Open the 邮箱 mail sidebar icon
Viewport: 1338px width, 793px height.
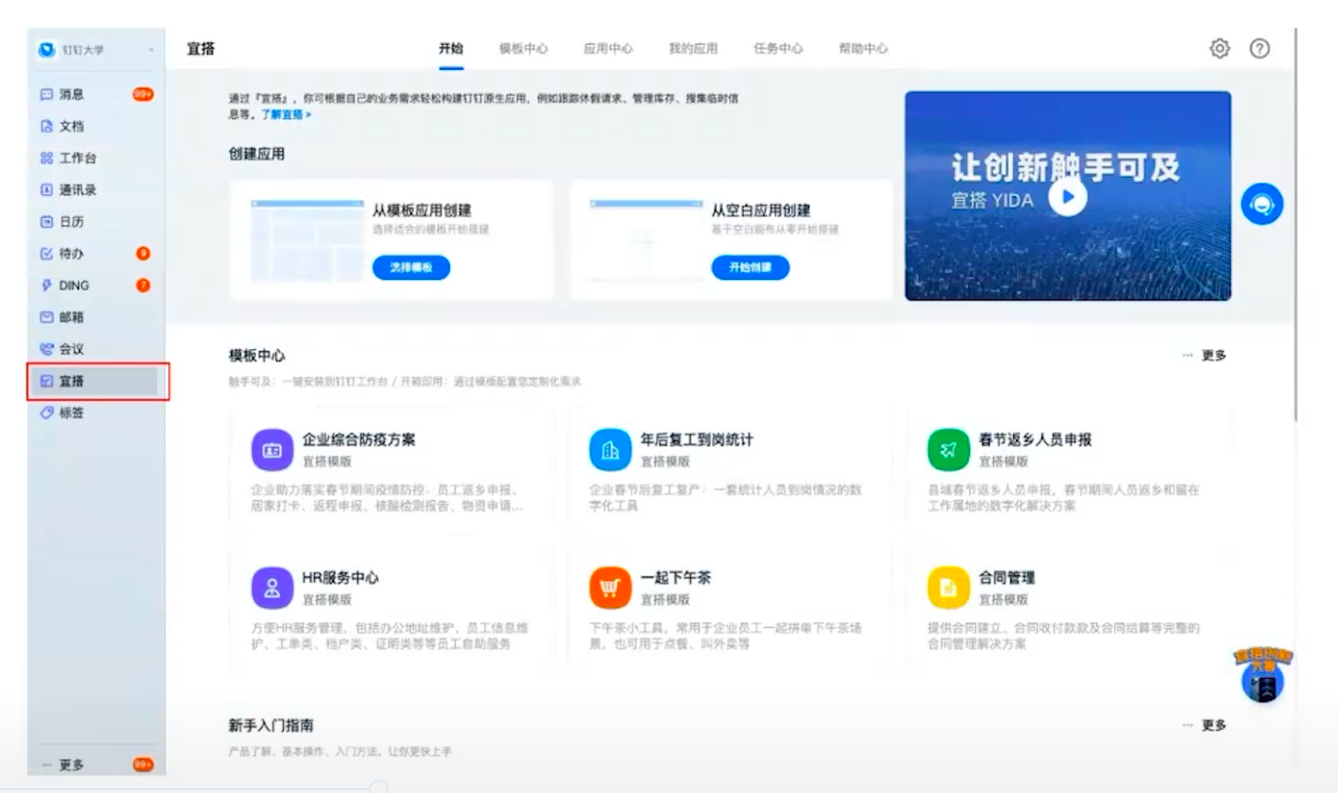tap(46, 317)
